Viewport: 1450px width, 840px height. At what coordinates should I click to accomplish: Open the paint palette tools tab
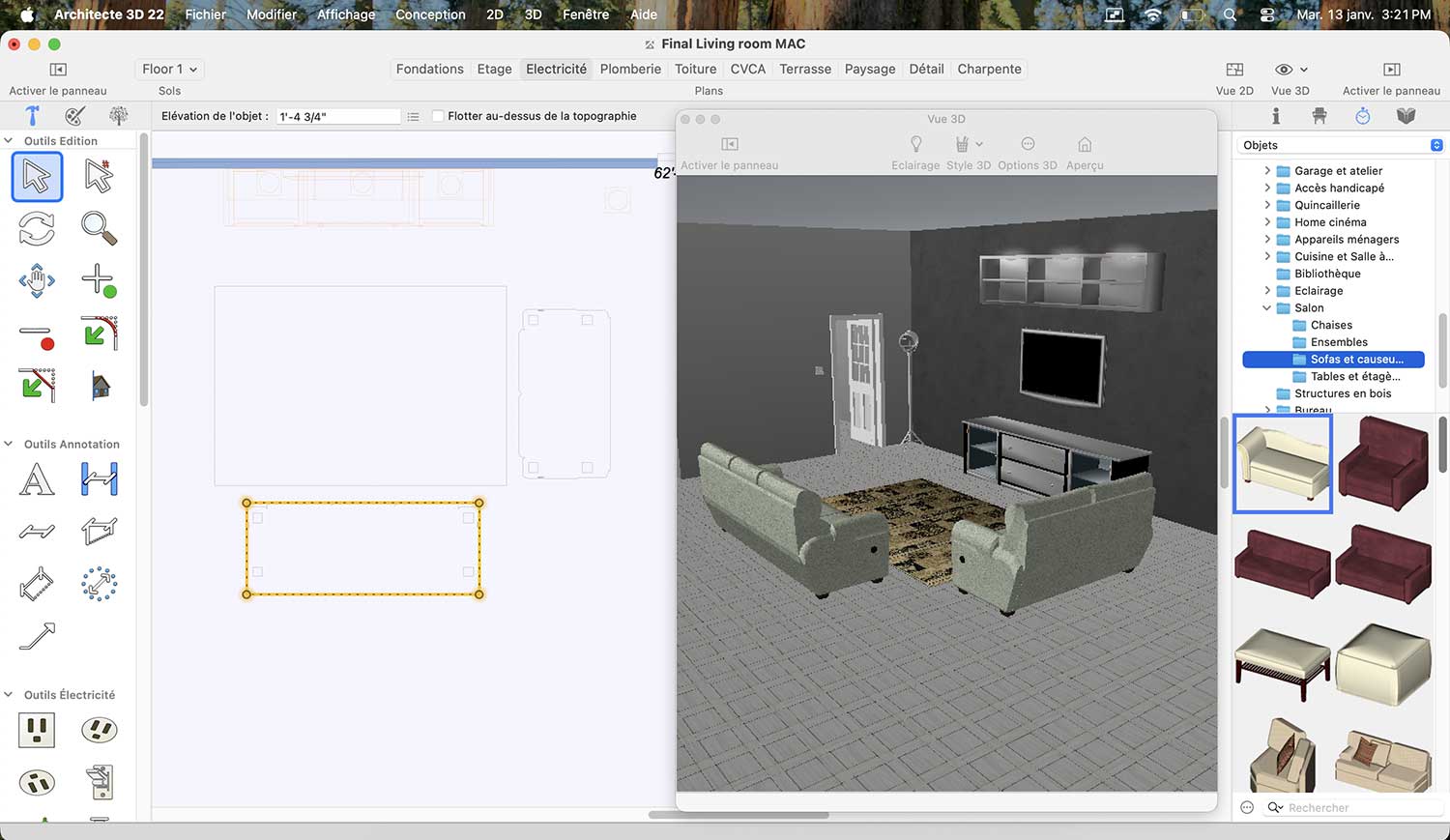[x=74, y=116]
